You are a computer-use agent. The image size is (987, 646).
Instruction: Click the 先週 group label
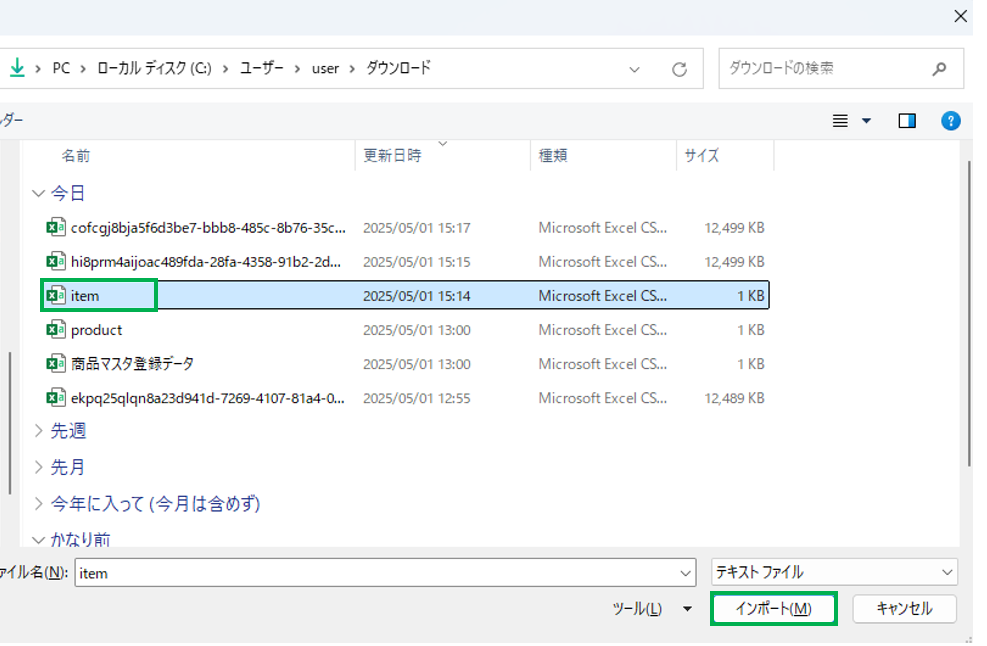68,431
